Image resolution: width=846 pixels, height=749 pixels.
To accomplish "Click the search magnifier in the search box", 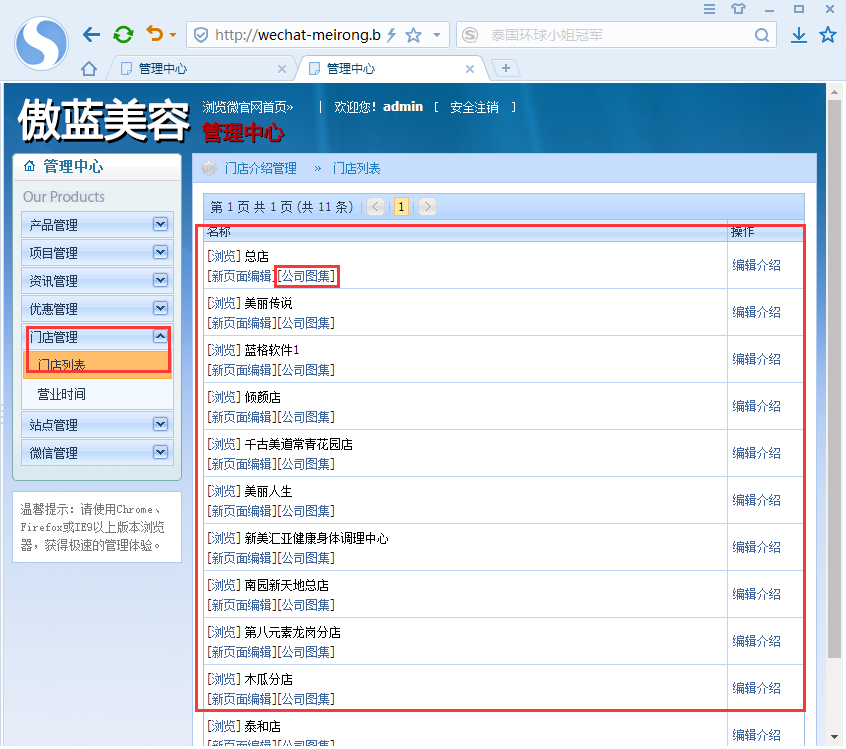I will [x=762, y=33].
